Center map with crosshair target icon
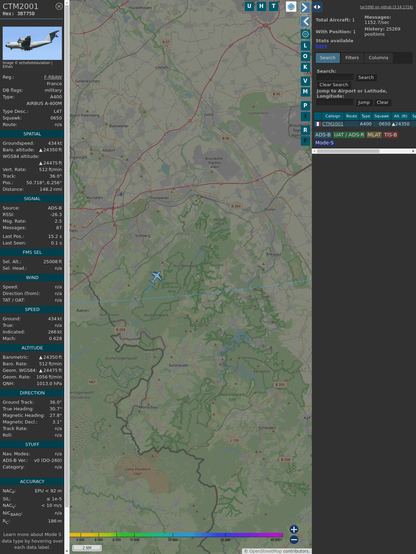416x554 pixels. point(305,34)
